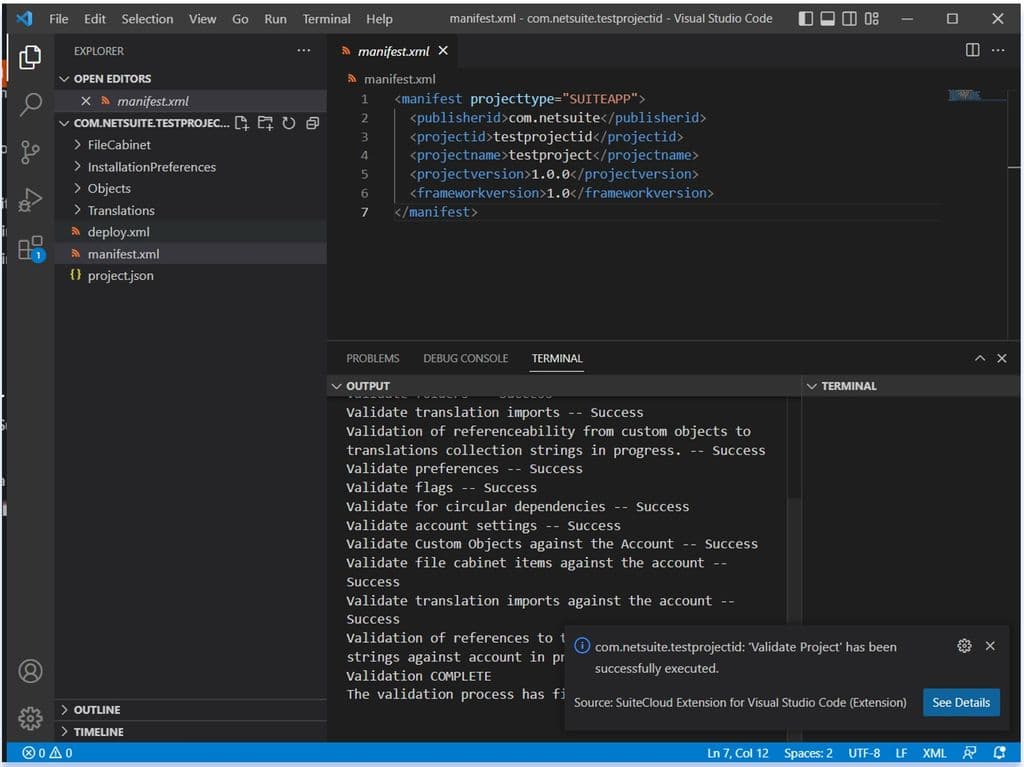Open notification settings gear
1024x767 pixels.
click(964, 646)
